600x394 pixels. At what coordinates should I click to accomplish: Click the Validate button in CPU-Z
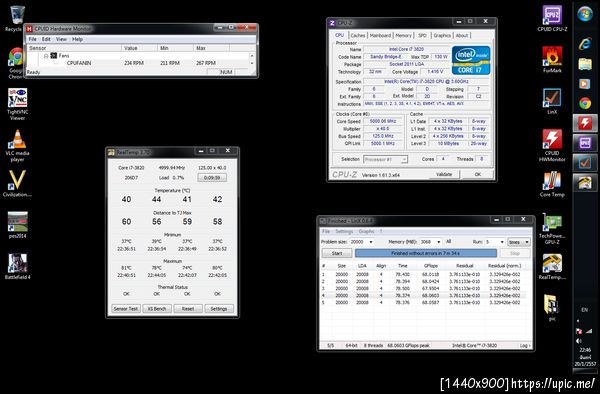pos(443,174)
